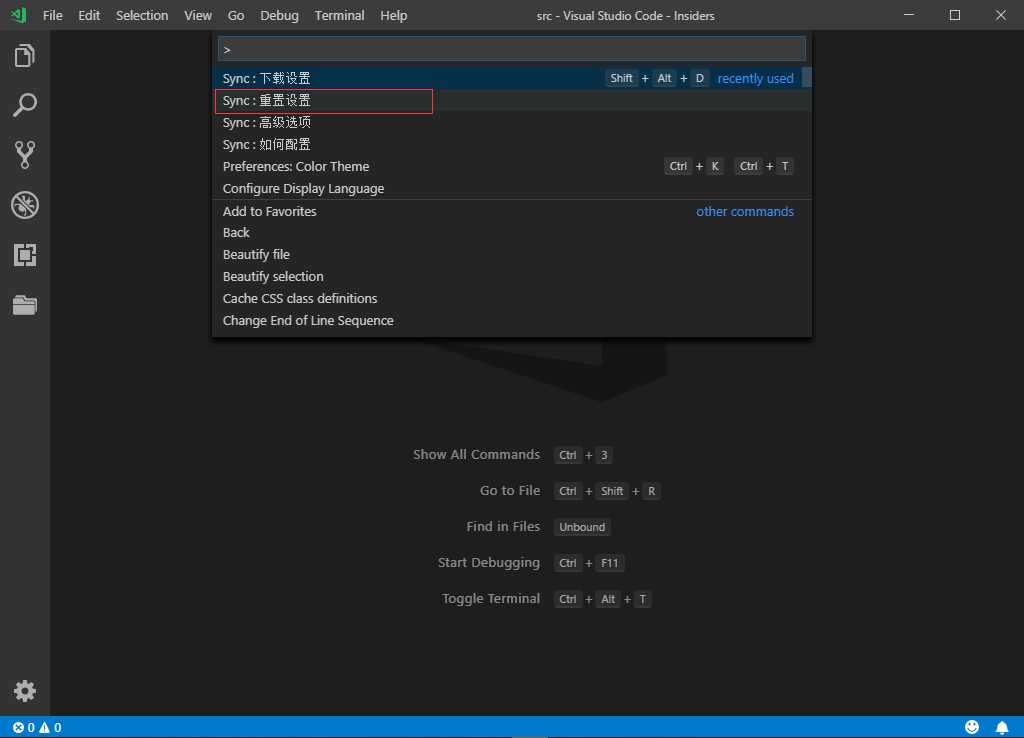Select Preferences: Color Theme command
The height and width of the screenshot is (738, 1024).
point(511,167)
